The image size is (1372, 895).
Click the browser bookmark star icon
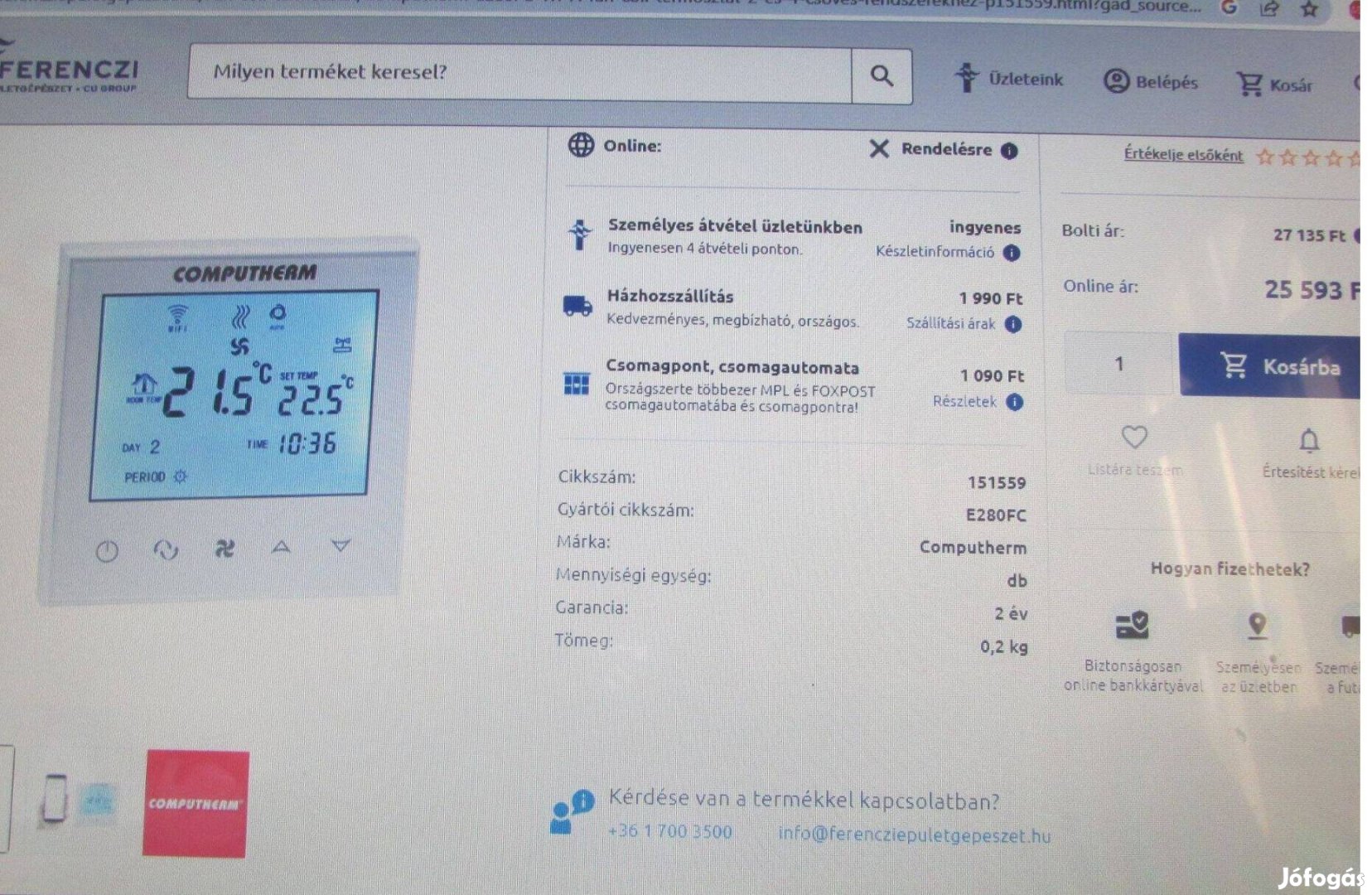pyautogui.click(x=1309, y=8)
